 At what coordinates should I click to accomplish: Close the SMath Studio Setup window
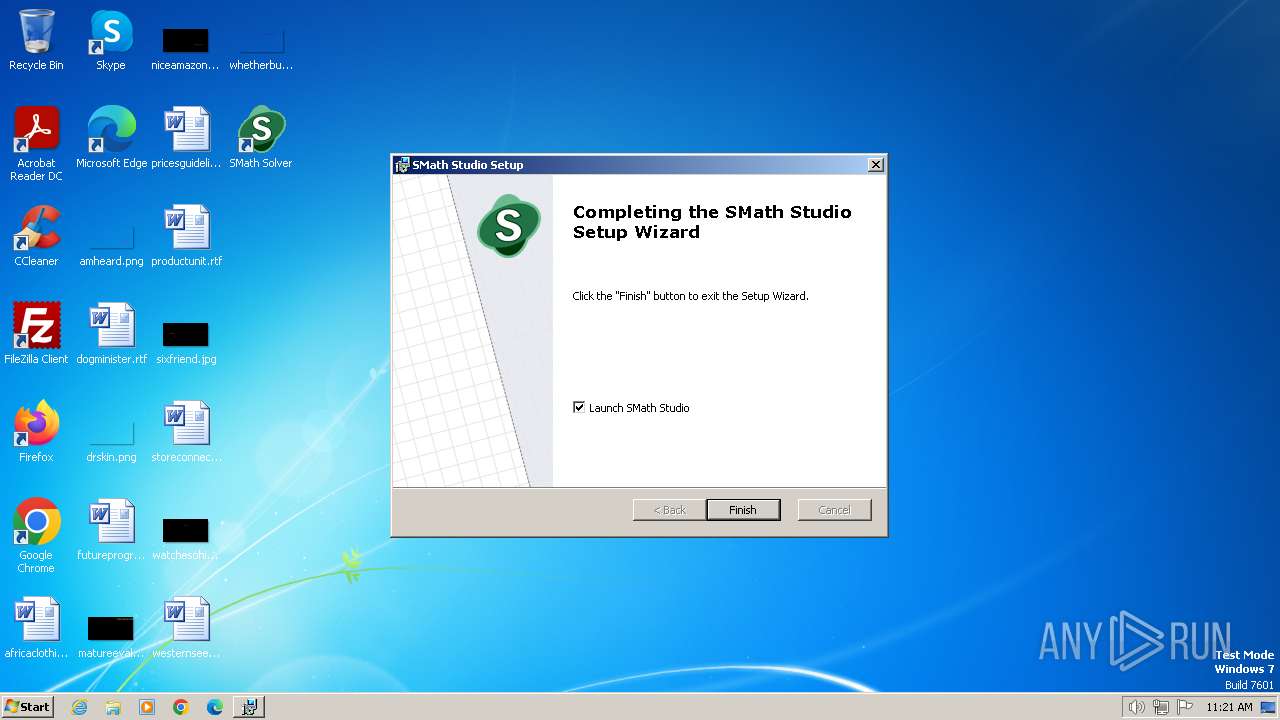click(876, 165)
